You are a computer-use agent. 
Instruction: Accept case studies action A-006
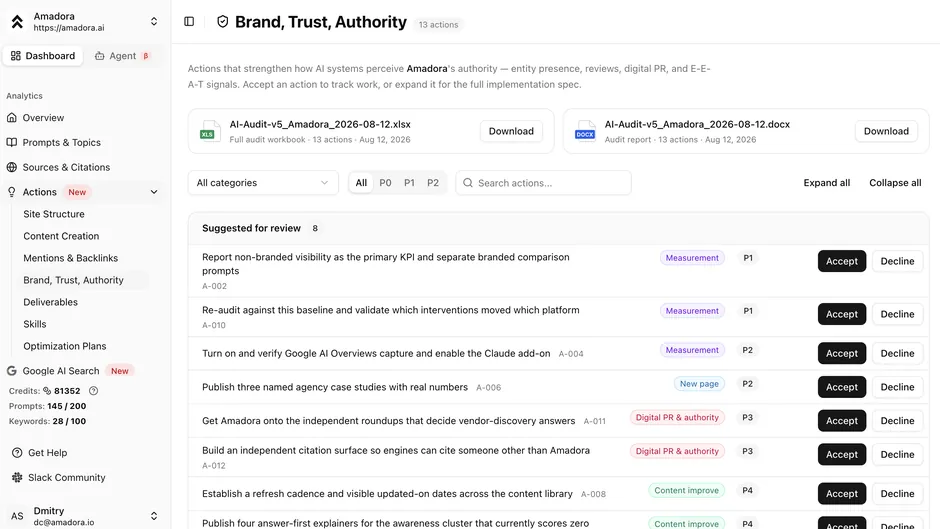click(842, 387)
